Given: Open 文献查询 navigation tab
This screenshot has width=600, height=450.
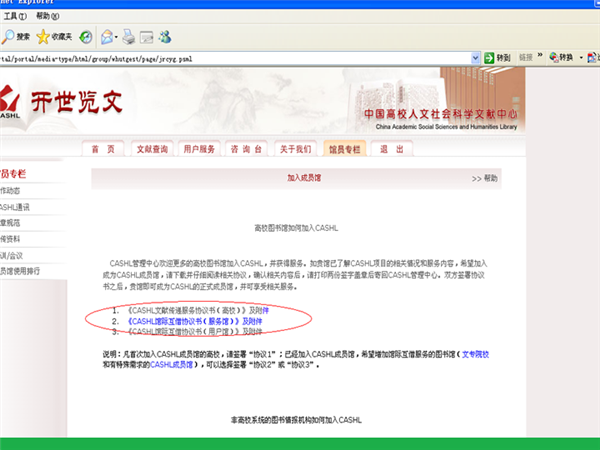Looking at the screenshot, I should tap(152, 149).
